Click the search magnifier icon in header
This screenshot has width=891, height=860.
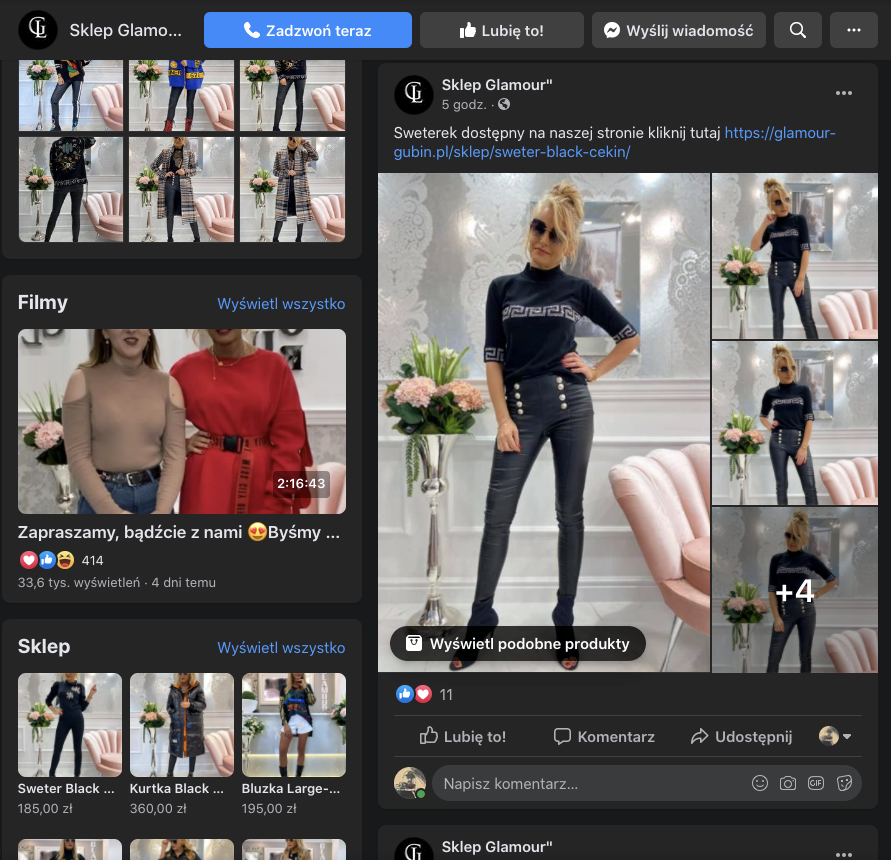pos(797,30)
